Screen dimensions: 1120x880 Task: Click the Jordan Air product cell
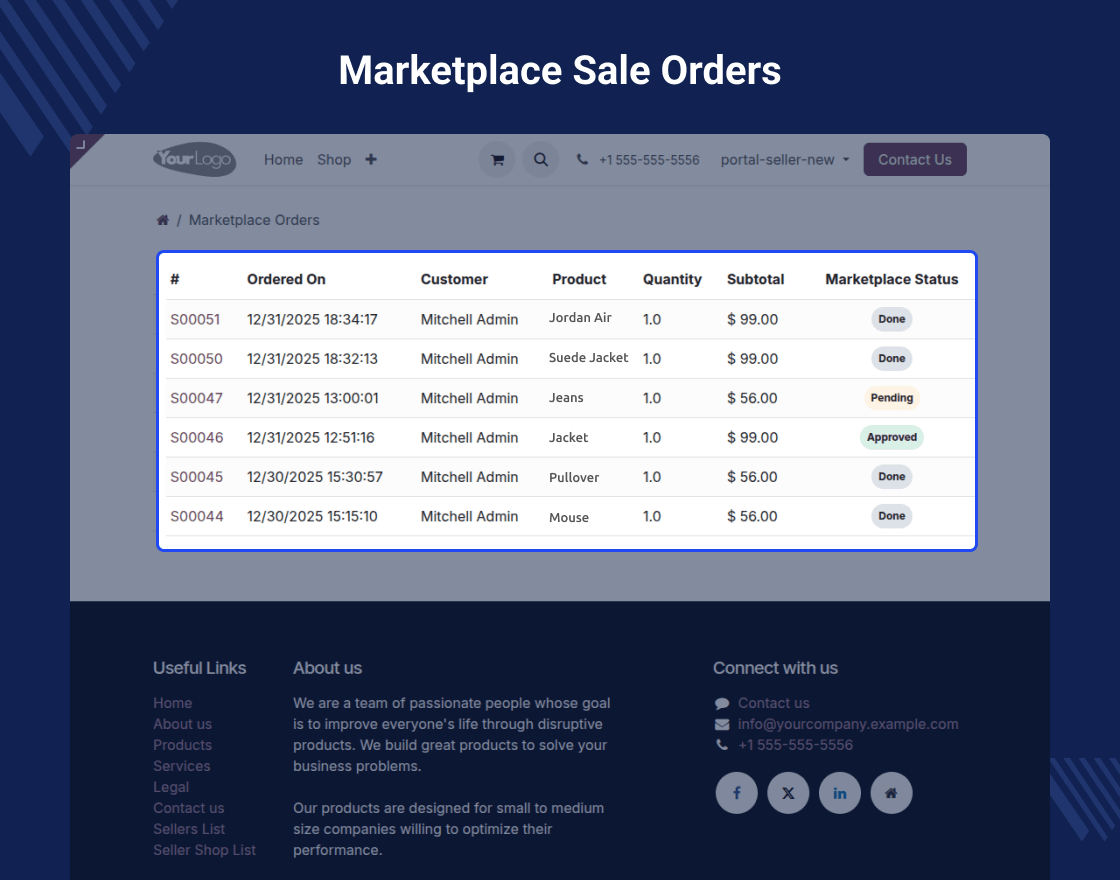580,318
